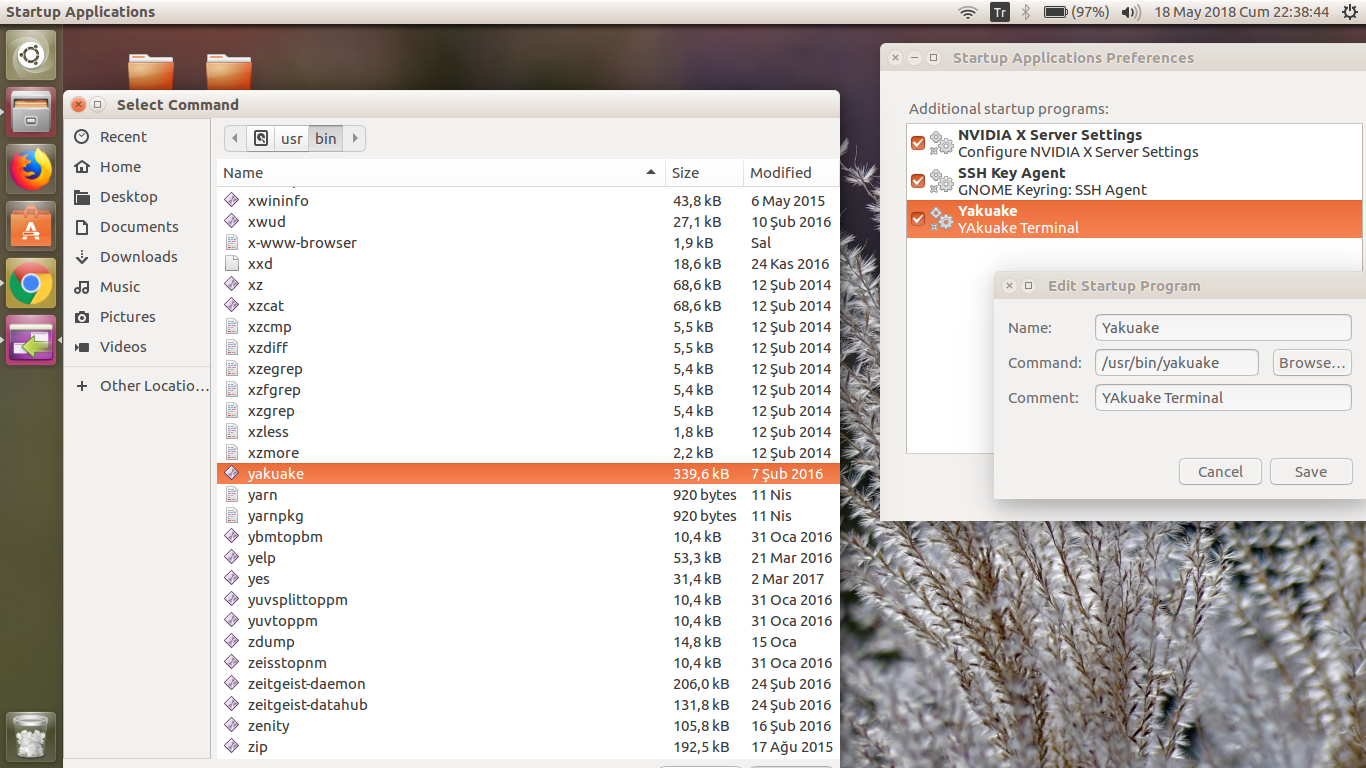The image size is (1366, 768).
Task: Open the clock showing 18 May 2018
Action: [1241, 12]
